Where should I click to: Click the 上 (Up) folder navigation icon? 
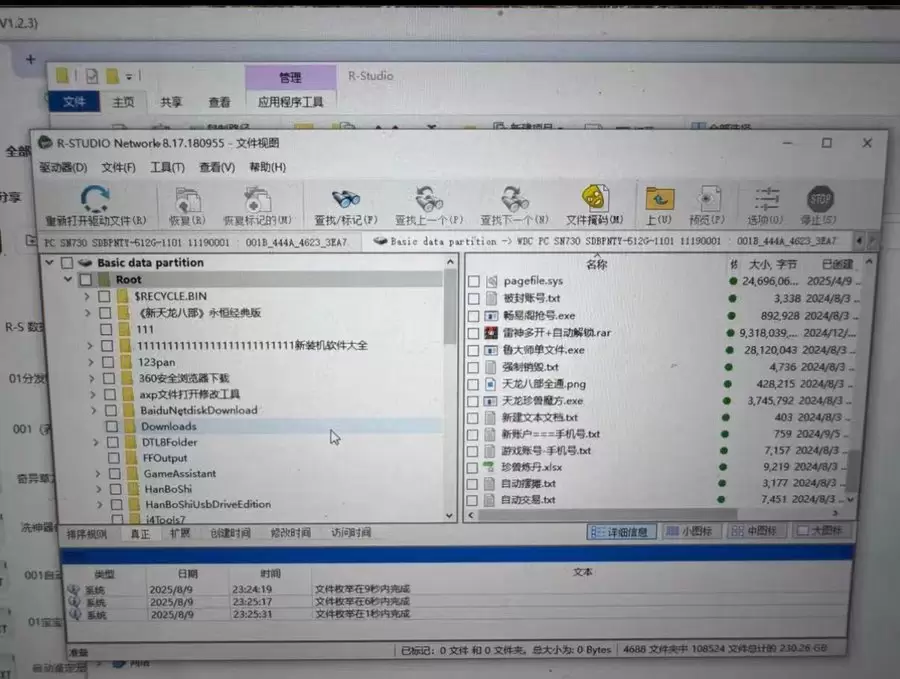660,198
